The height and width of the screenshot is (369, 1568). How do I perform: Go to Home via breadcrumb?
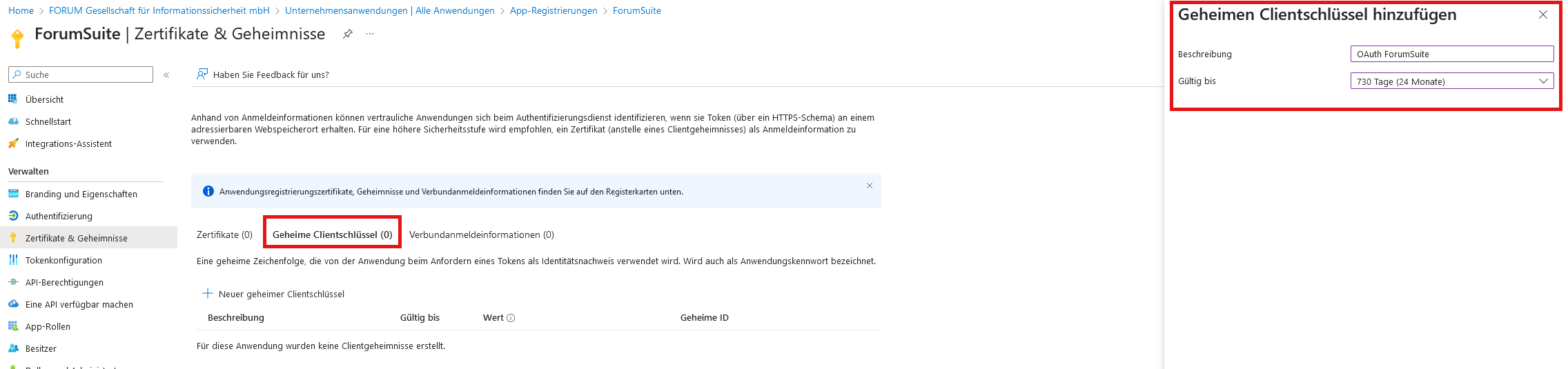(21, 10)
